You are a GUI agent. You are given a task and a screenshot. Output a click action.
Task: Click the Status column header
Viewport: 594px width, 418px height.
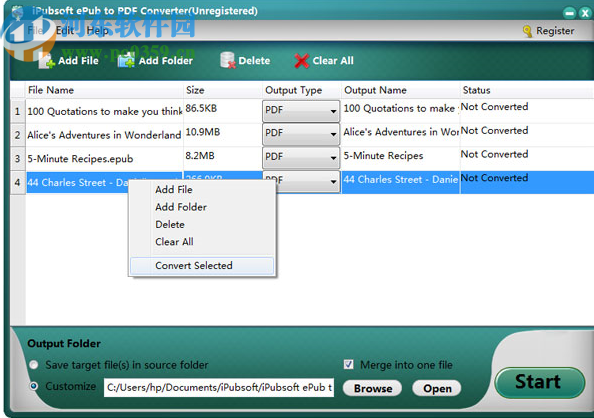[527, 90]
